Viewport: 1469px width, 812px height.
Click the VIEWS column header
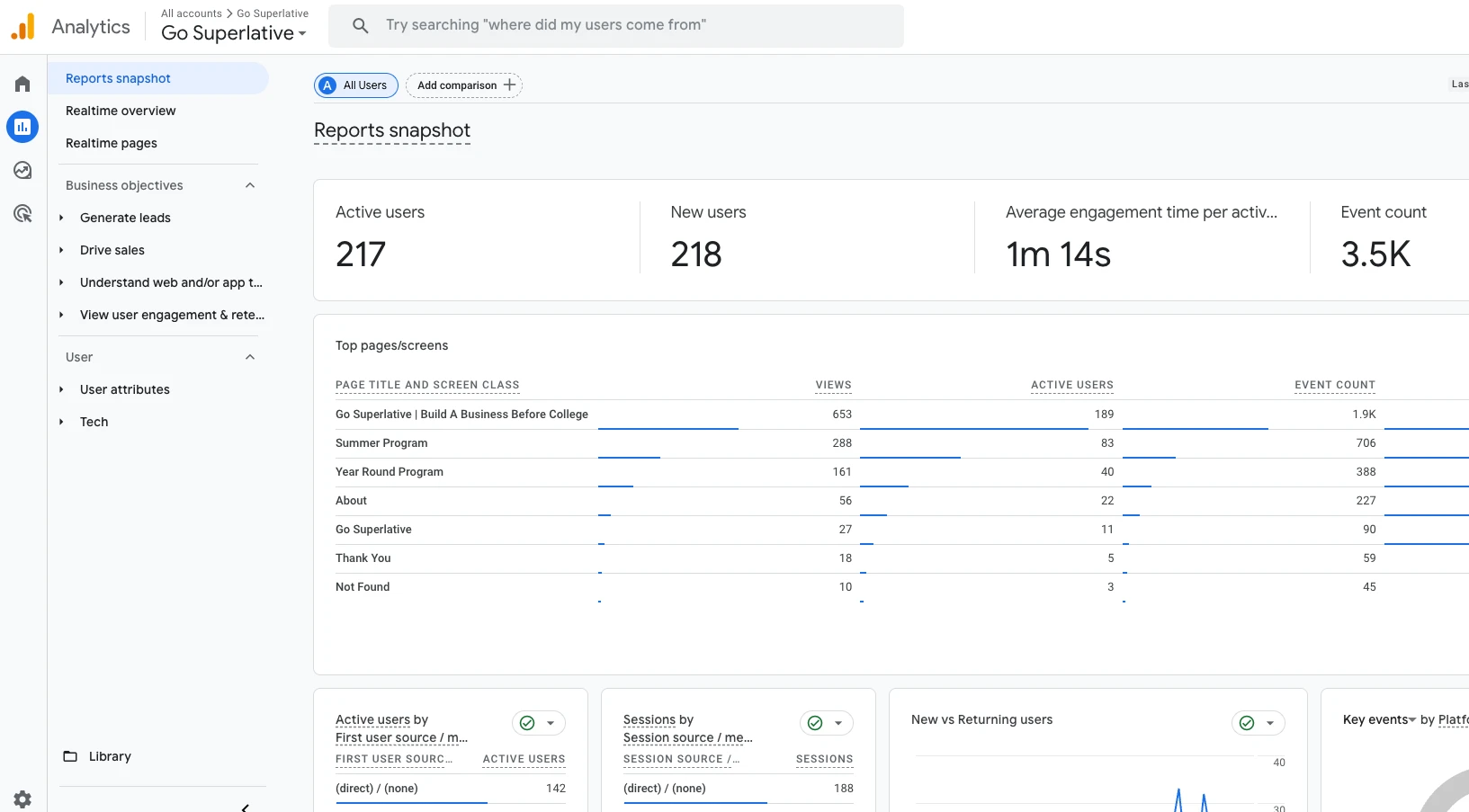834,385
